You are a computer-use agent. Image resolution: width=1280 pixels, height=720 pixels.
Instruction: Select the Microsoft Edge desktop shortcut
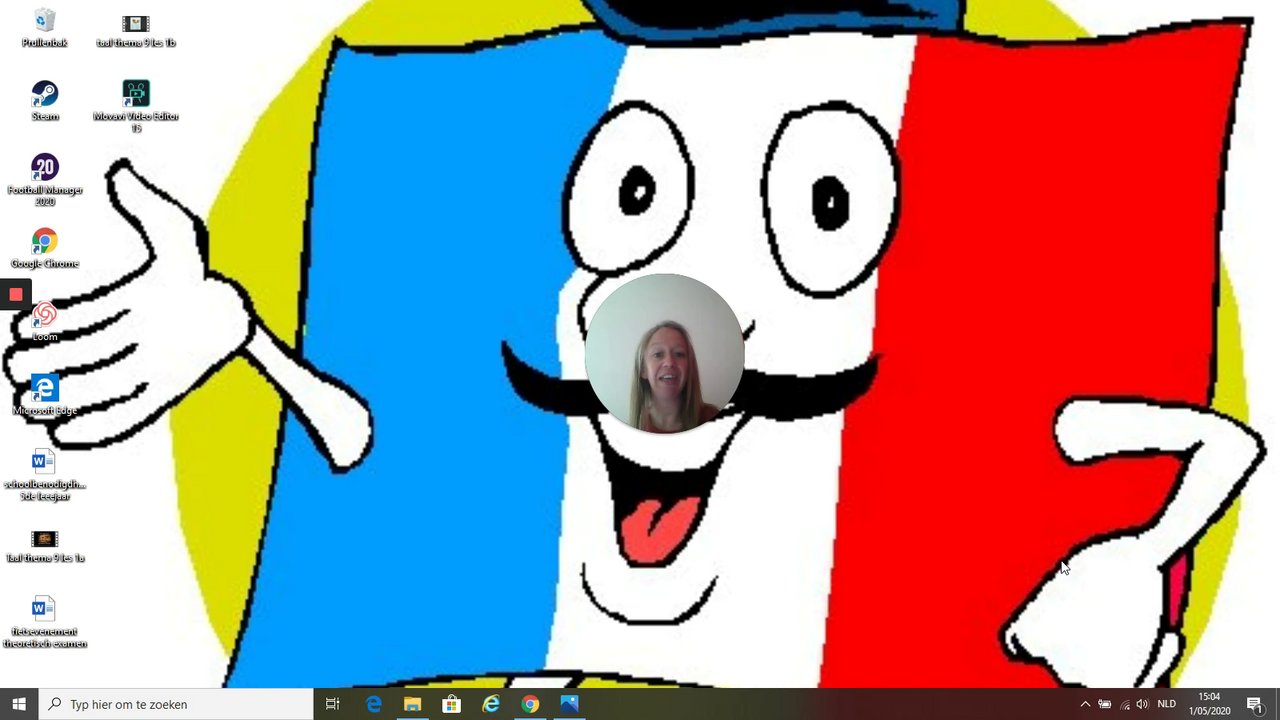click(x=44, y=395)
